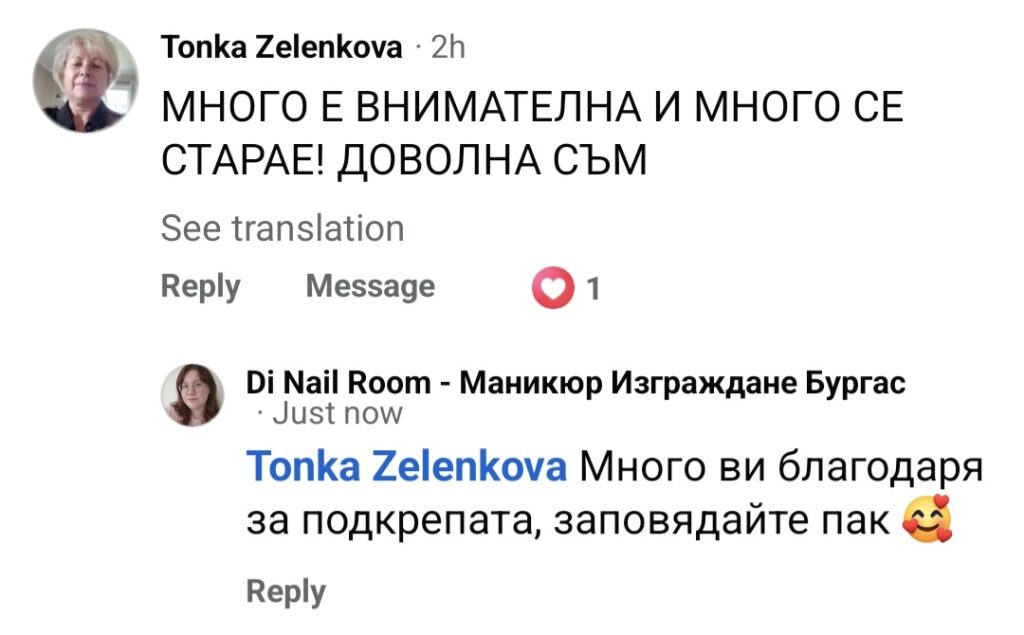Open Di Nail Room - Маникюр Изграждане Бургас page name
1024x635 pixels.
575,382
